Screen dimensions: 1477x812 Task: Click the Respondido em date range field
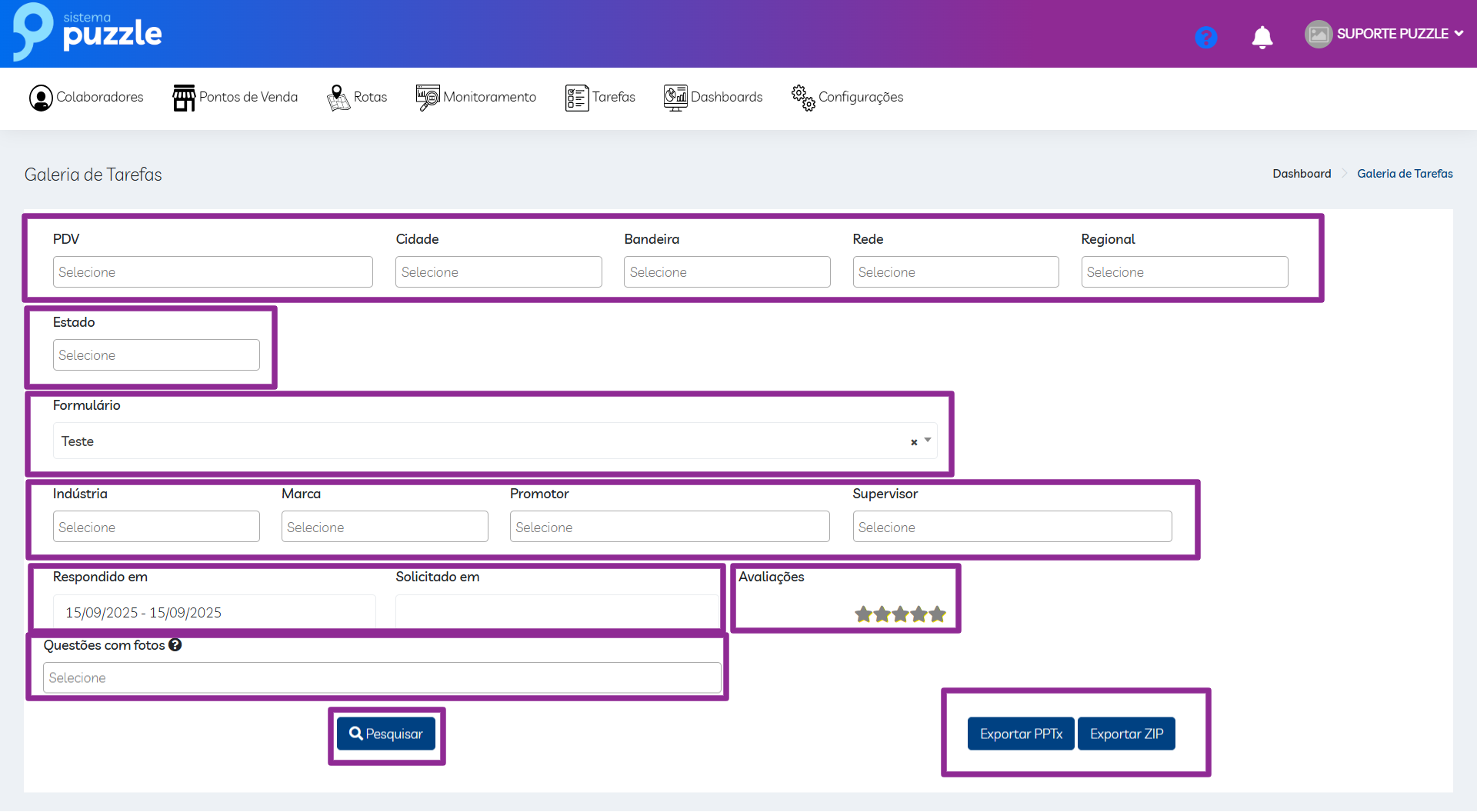[214, 612]
